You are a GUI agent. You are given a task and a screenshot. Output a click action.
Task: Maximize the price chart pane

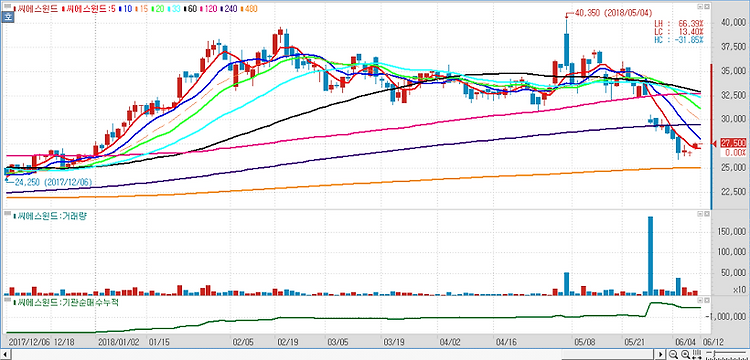pos(706,8)
